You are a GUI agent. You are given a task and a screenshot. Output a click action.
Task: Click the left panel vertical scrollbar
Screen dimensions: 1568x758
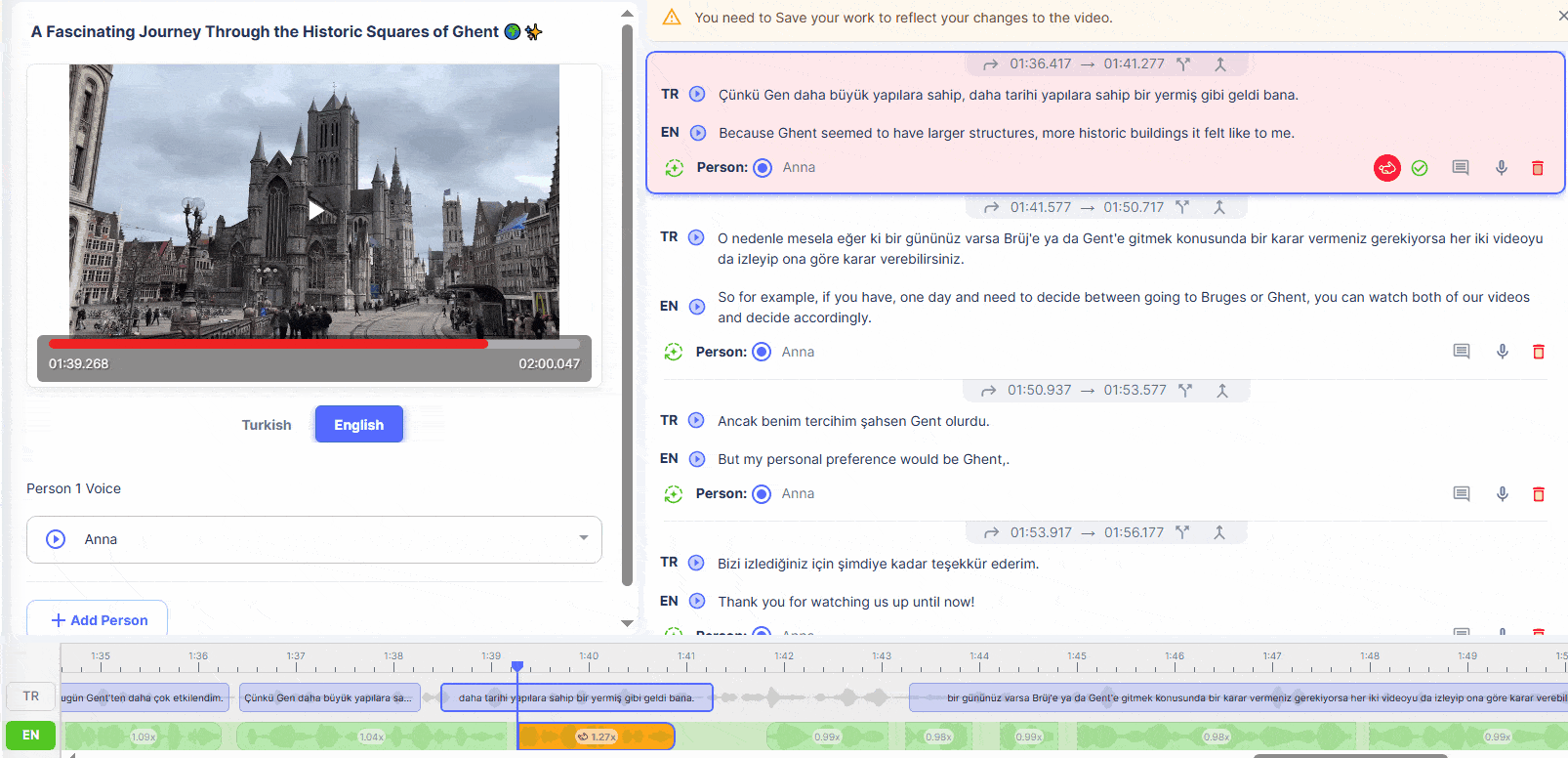627,303
